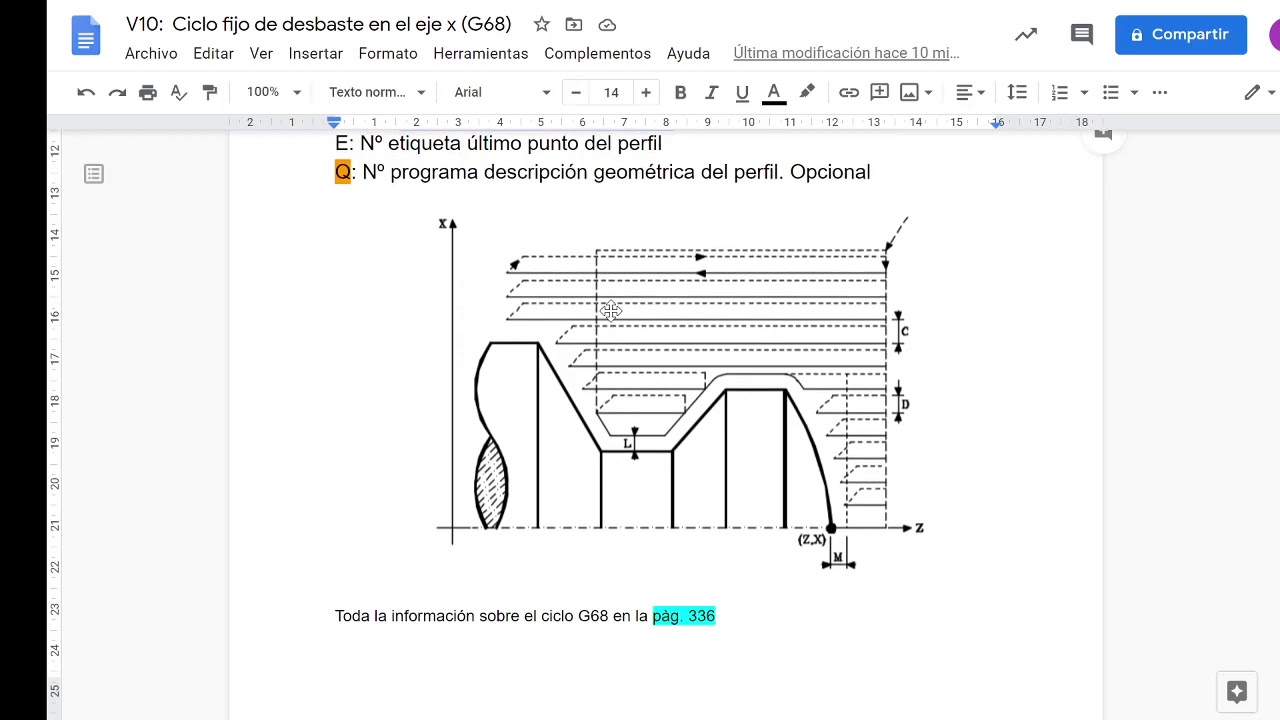Open the Herramientas menu
The width and height of the screenshot is (1280, 720).
(x=481, y=54)
